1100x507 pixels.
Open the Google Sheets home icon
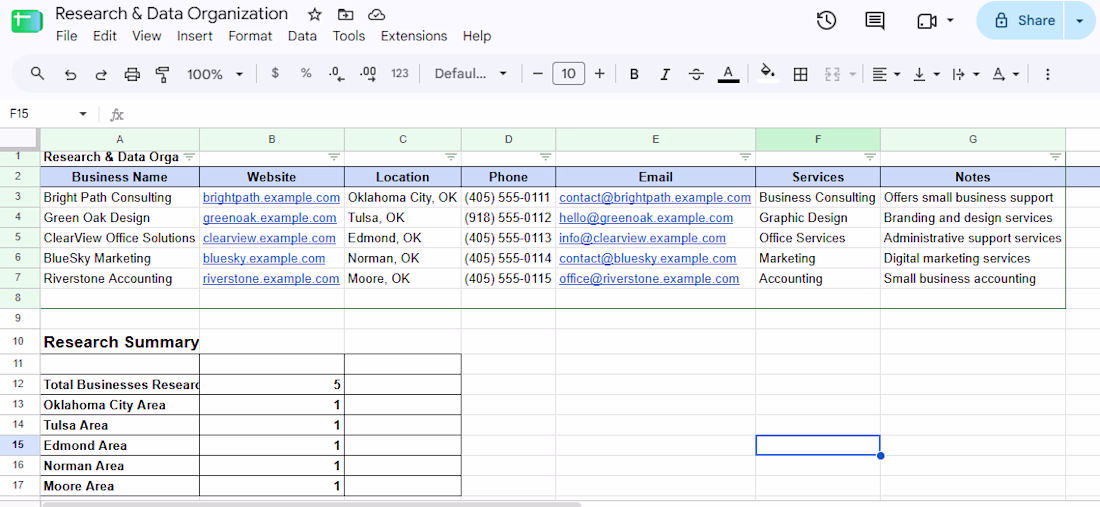27,22
